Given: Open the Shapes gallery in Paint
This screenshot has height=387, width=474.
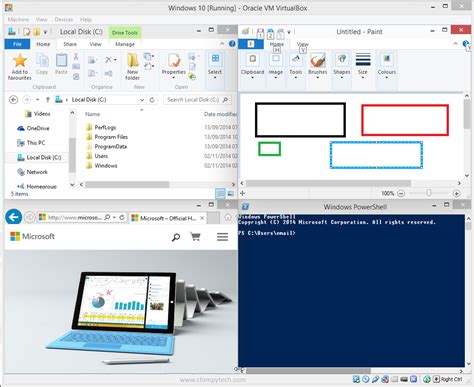Looking at the screenshot, I should (x=342, y=60).
